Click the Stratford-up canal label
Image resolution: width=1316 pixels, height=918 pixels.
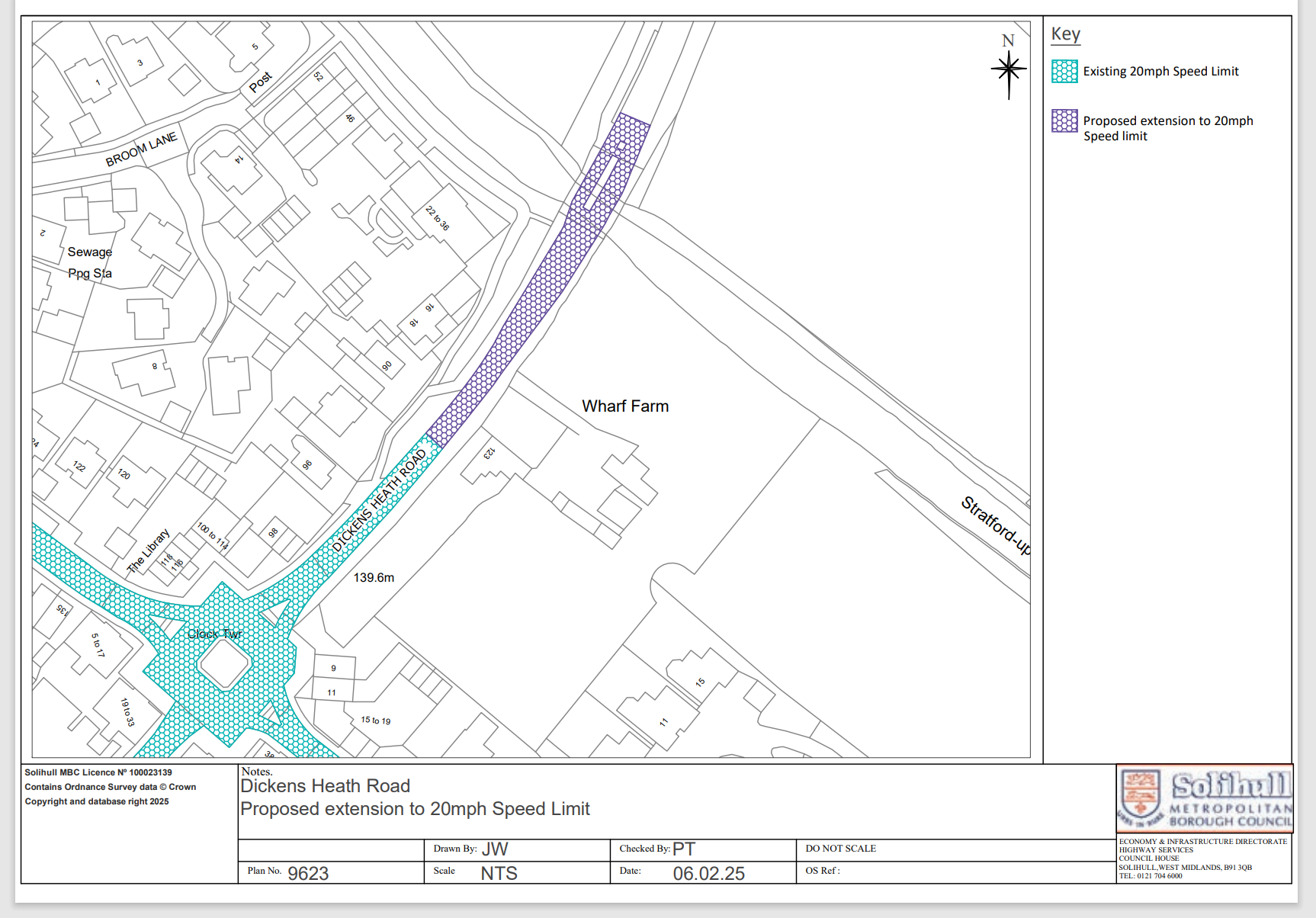pos(995,525)
